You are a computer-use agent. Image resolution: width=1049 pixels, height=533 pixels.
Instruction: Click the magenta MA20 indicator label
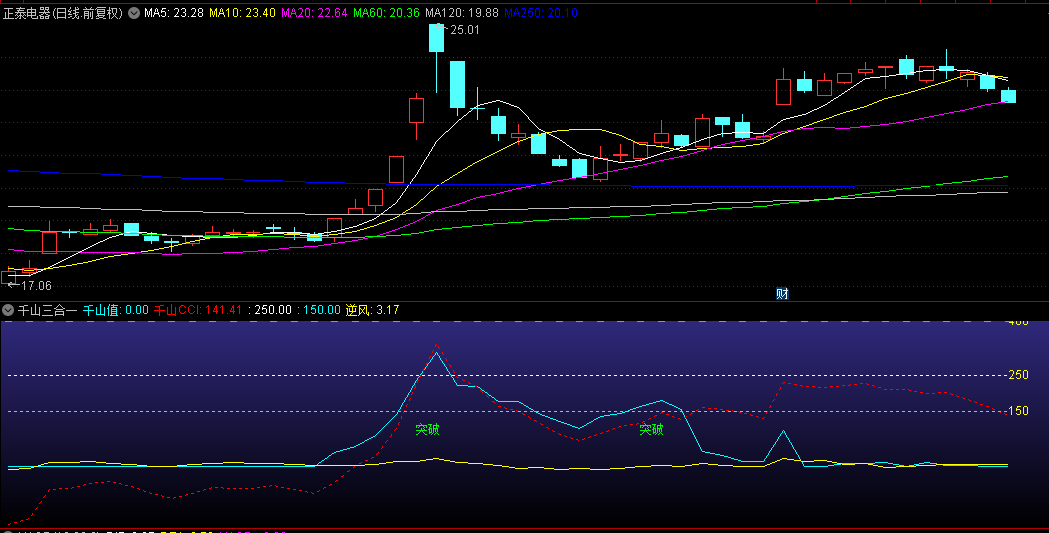pos(314,13)
